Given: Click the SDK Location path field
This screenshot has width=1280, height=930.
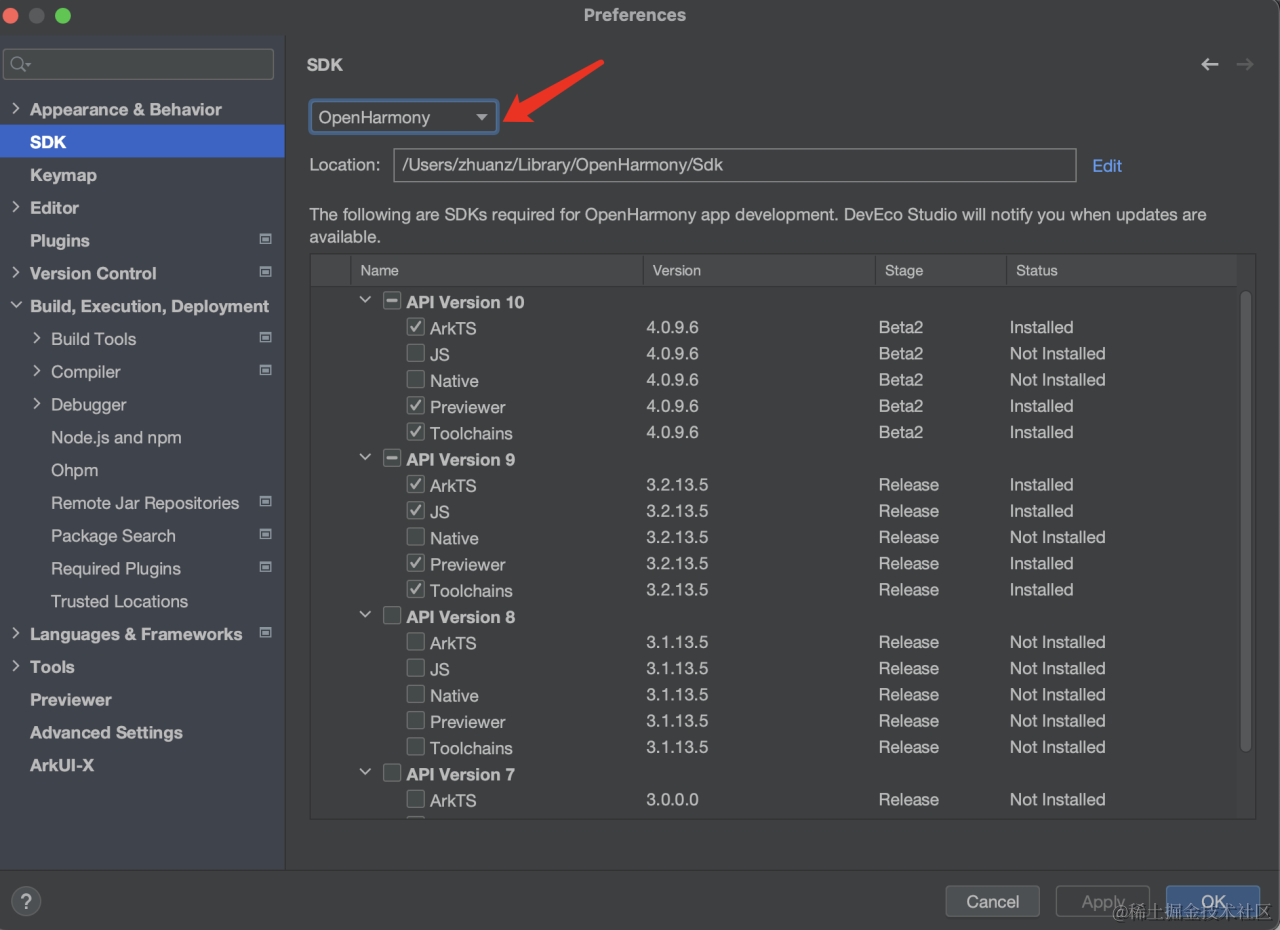Looking at the screenshot, I should click(734, 165).
